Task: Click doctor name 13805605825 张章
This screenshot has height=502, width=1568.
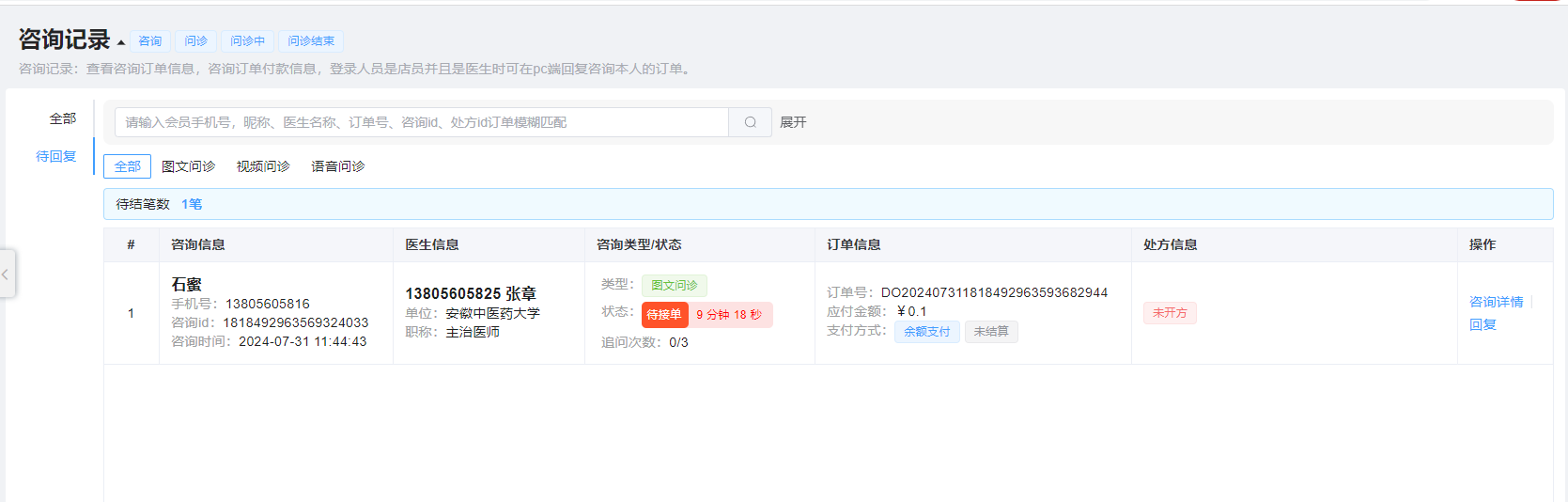Action: coord(471,293)
